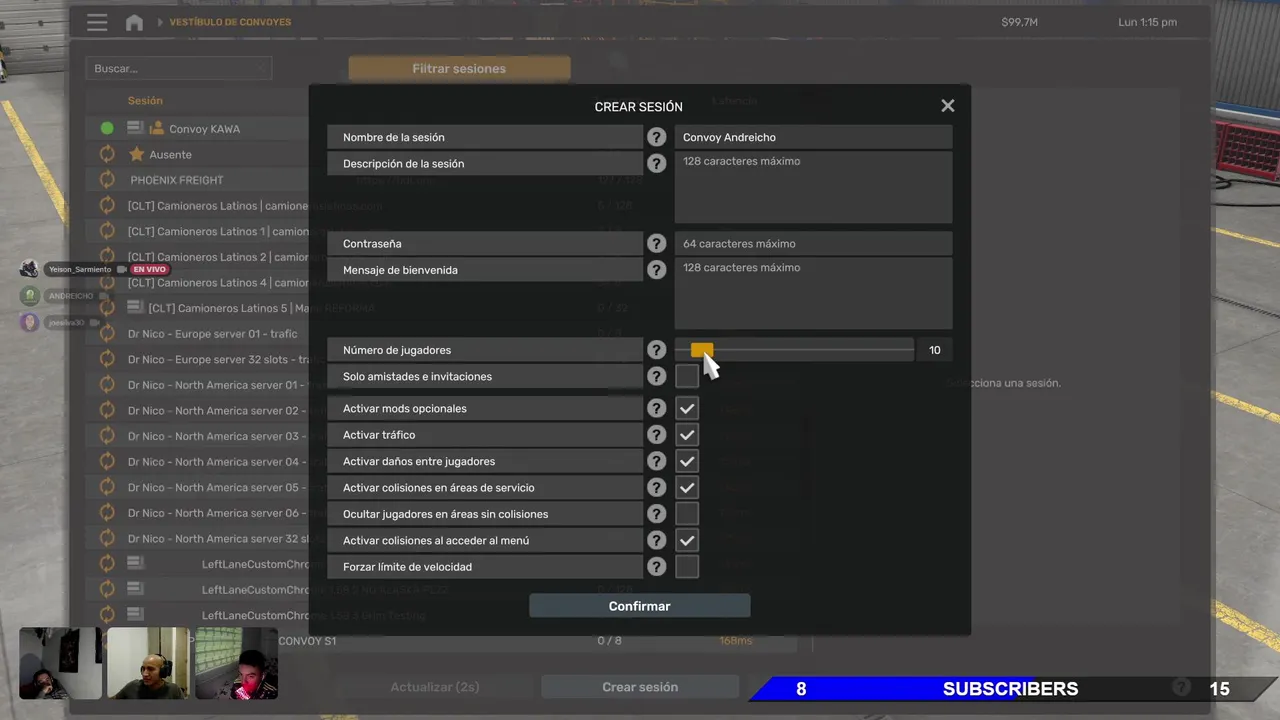Image resolution: width=1280 pixels, height=720 pixels.
Task: Open help for Descripción de la sesión
Action: (656, 163)
